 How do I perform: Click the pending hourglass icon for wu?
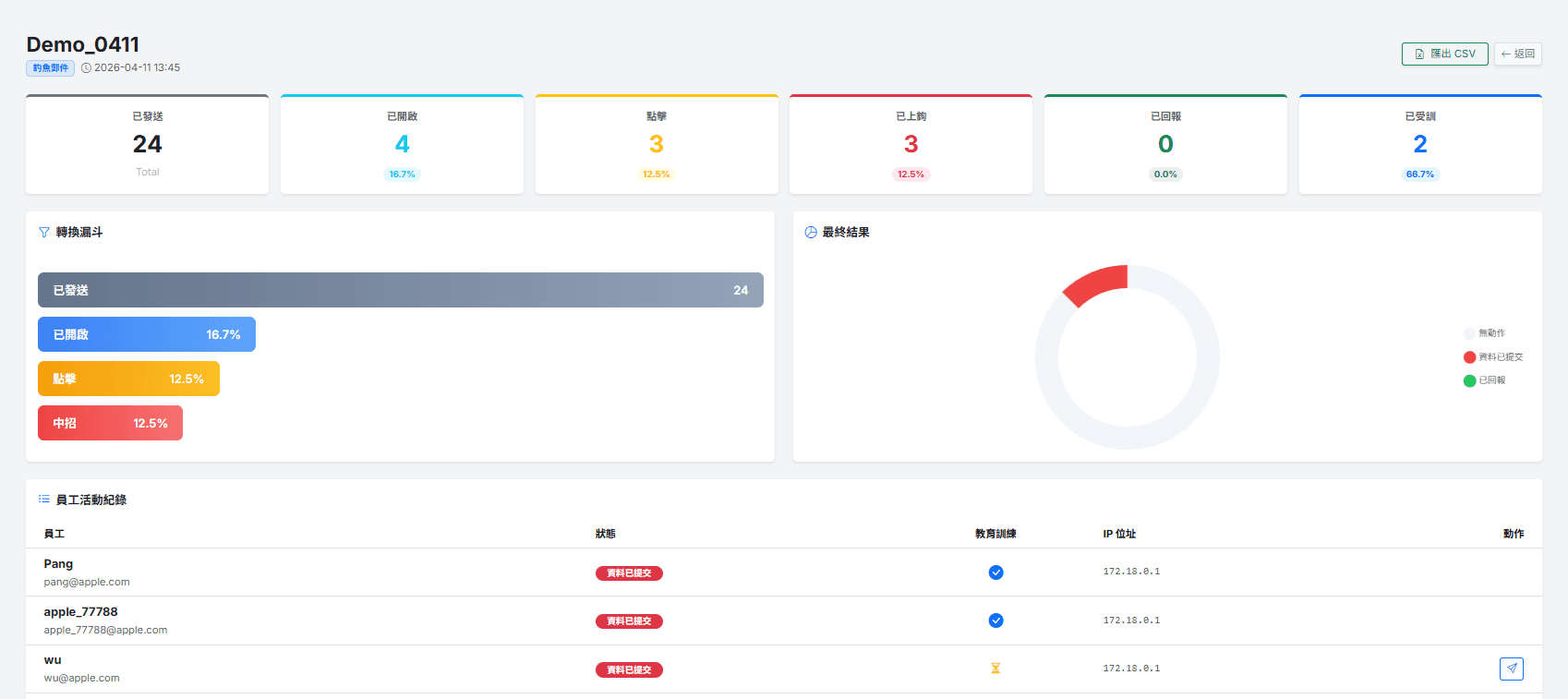coord(995,669)
